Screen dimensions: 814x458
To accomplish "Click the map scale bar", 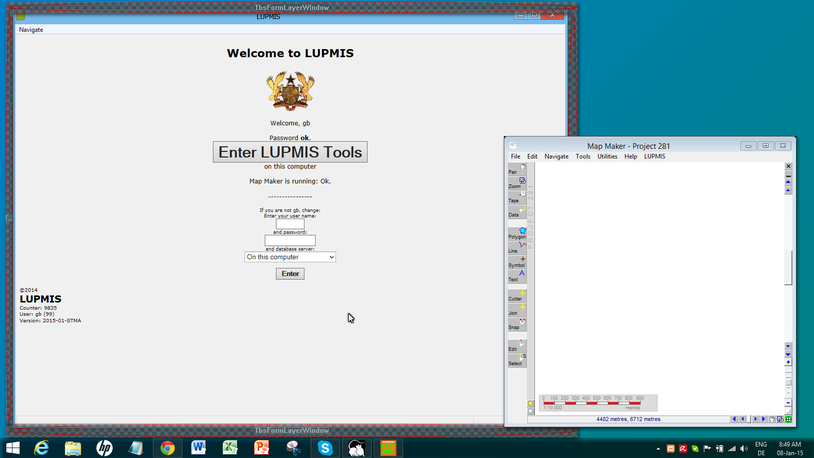I will [598, 403].
